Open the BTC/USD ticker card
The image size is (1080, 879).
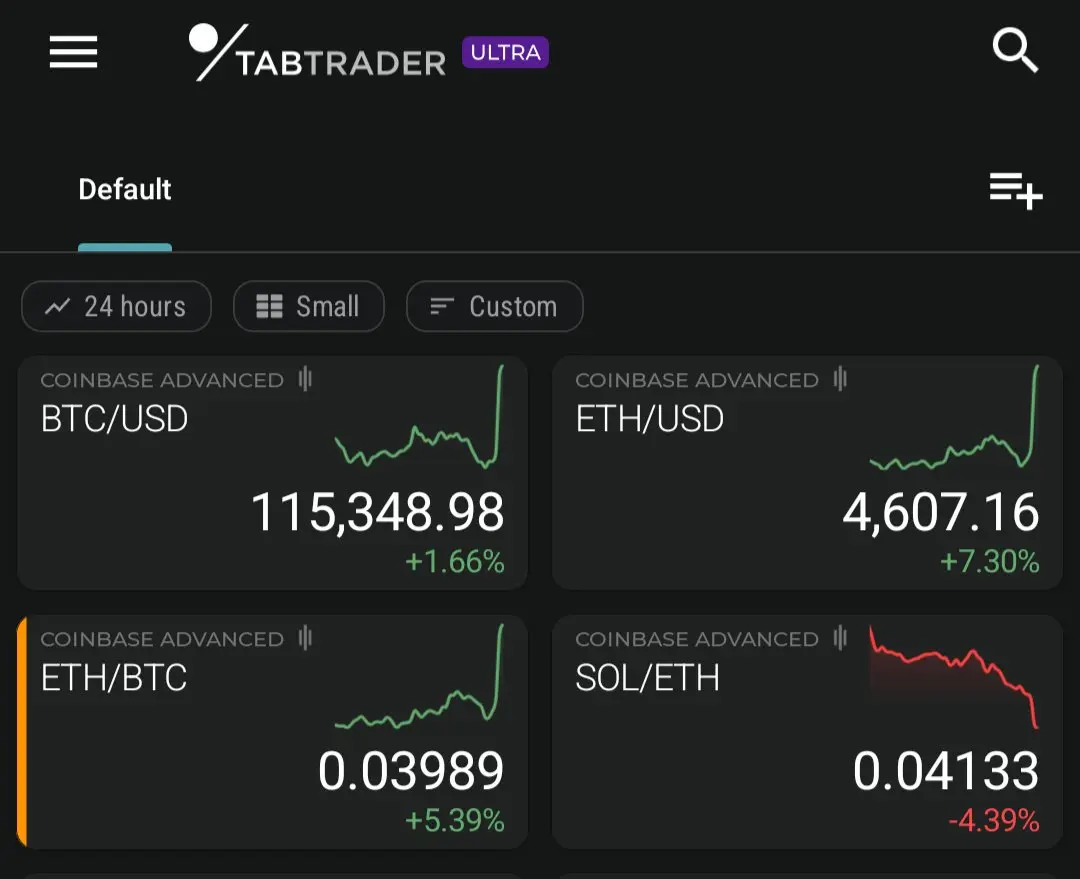(x=272, y=473)
